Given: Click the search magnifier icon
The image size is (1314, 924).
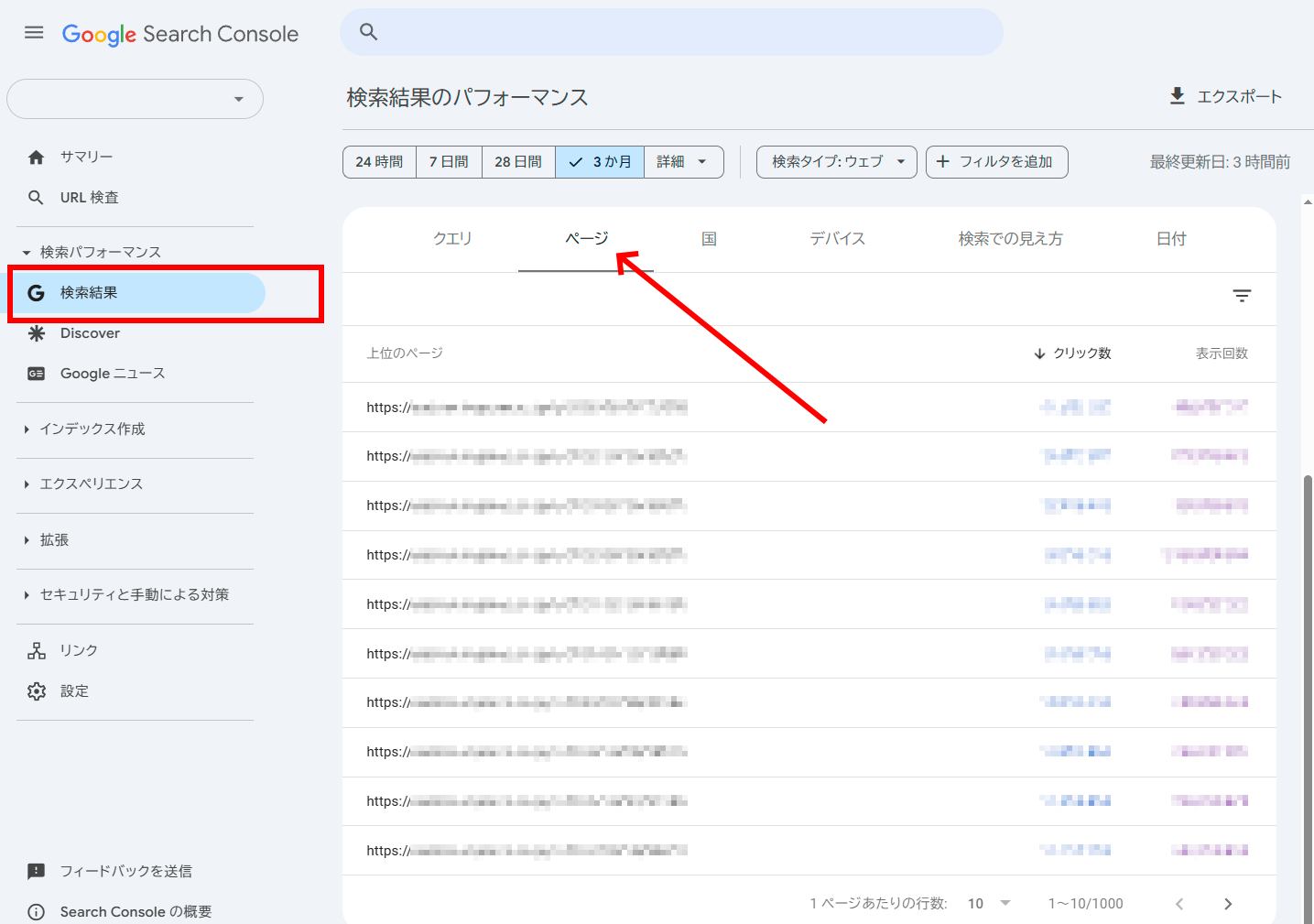Looking at the screenshot, I should [368, 32].
